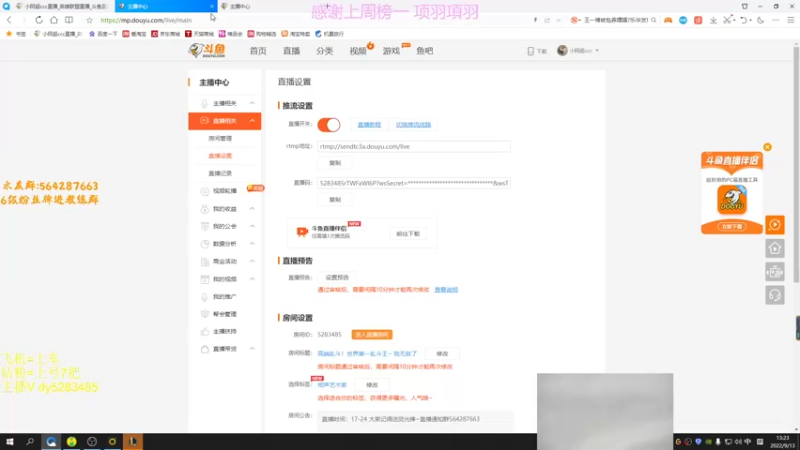The image size is (800, 450).
Task: Open the 视频 navigation tab
Action: point(358,51)
